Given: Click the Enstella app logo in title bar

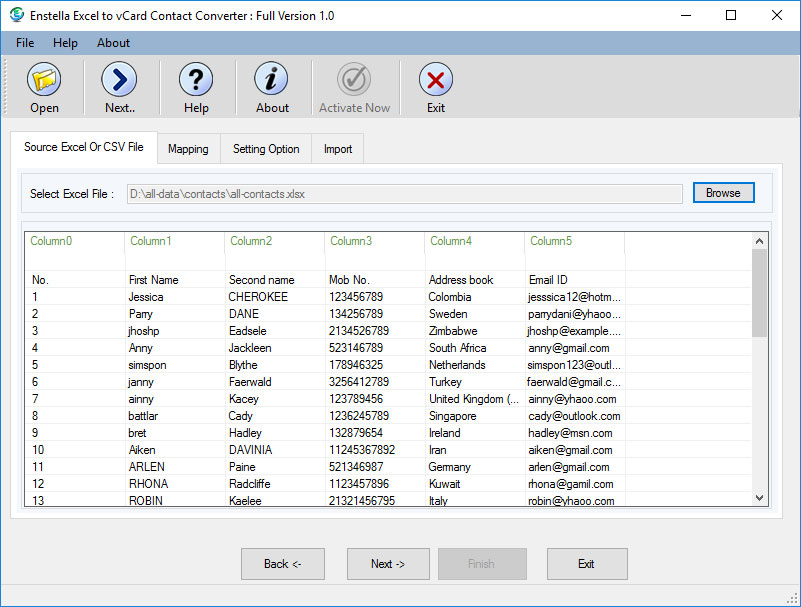Looking at the screenshot, I should (x=17, y=15).
